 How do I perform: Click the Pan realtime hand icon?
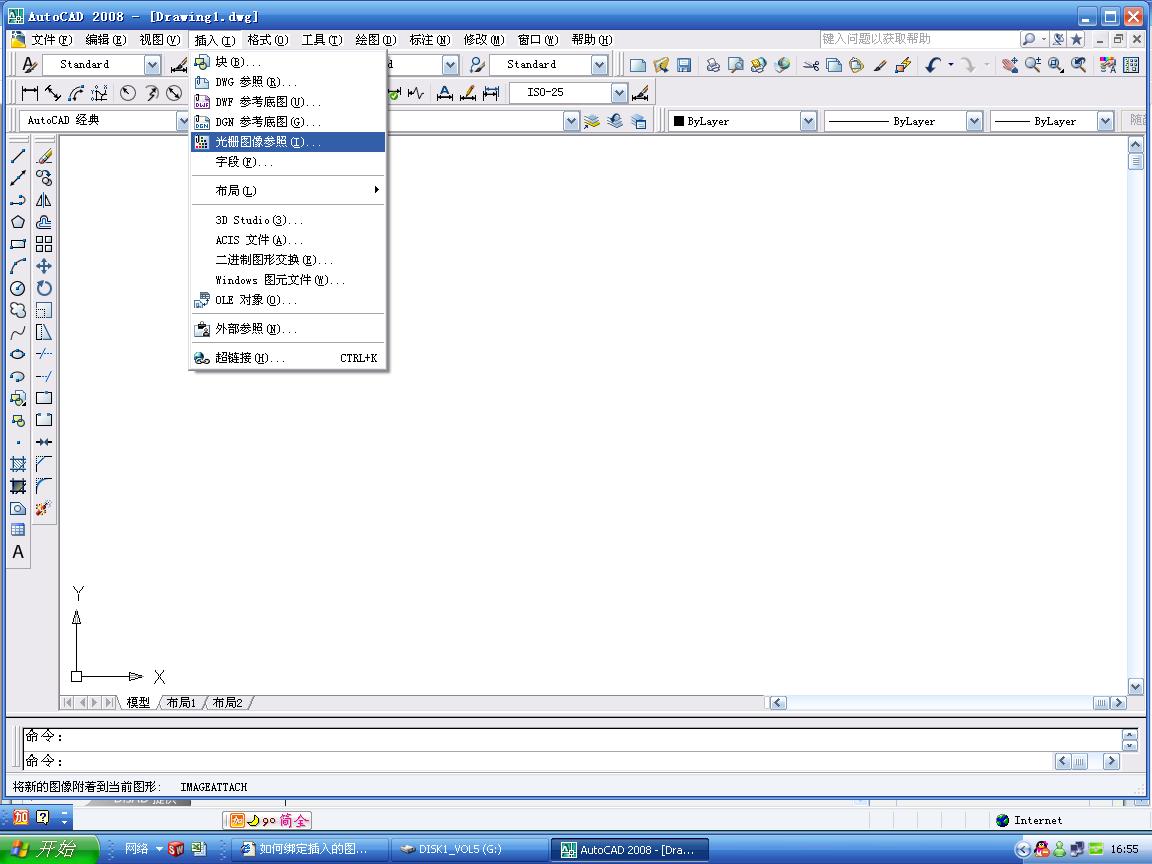click(1010, 65)
